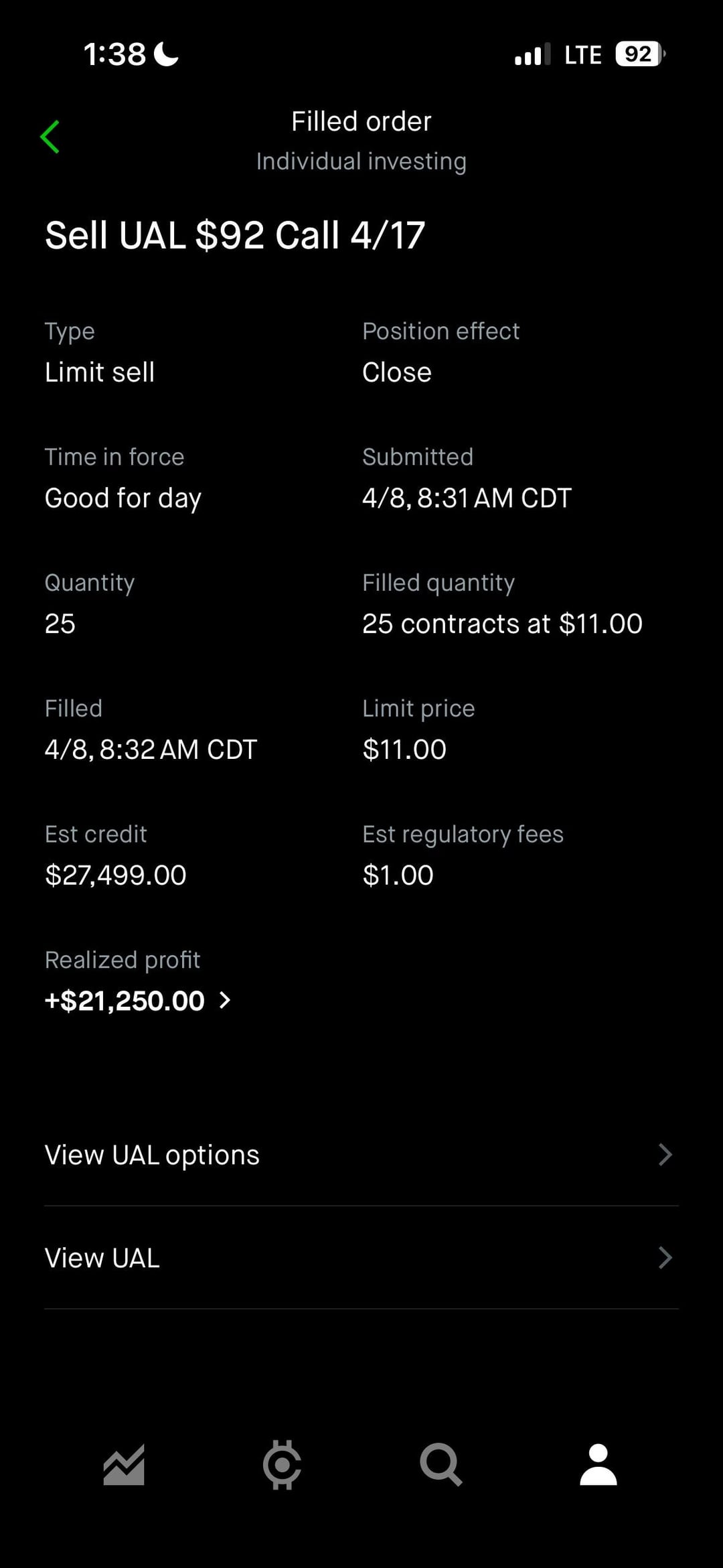Open the crypto tab icon
Screen dimensions: 723x1568
[x=282, y=1465]
